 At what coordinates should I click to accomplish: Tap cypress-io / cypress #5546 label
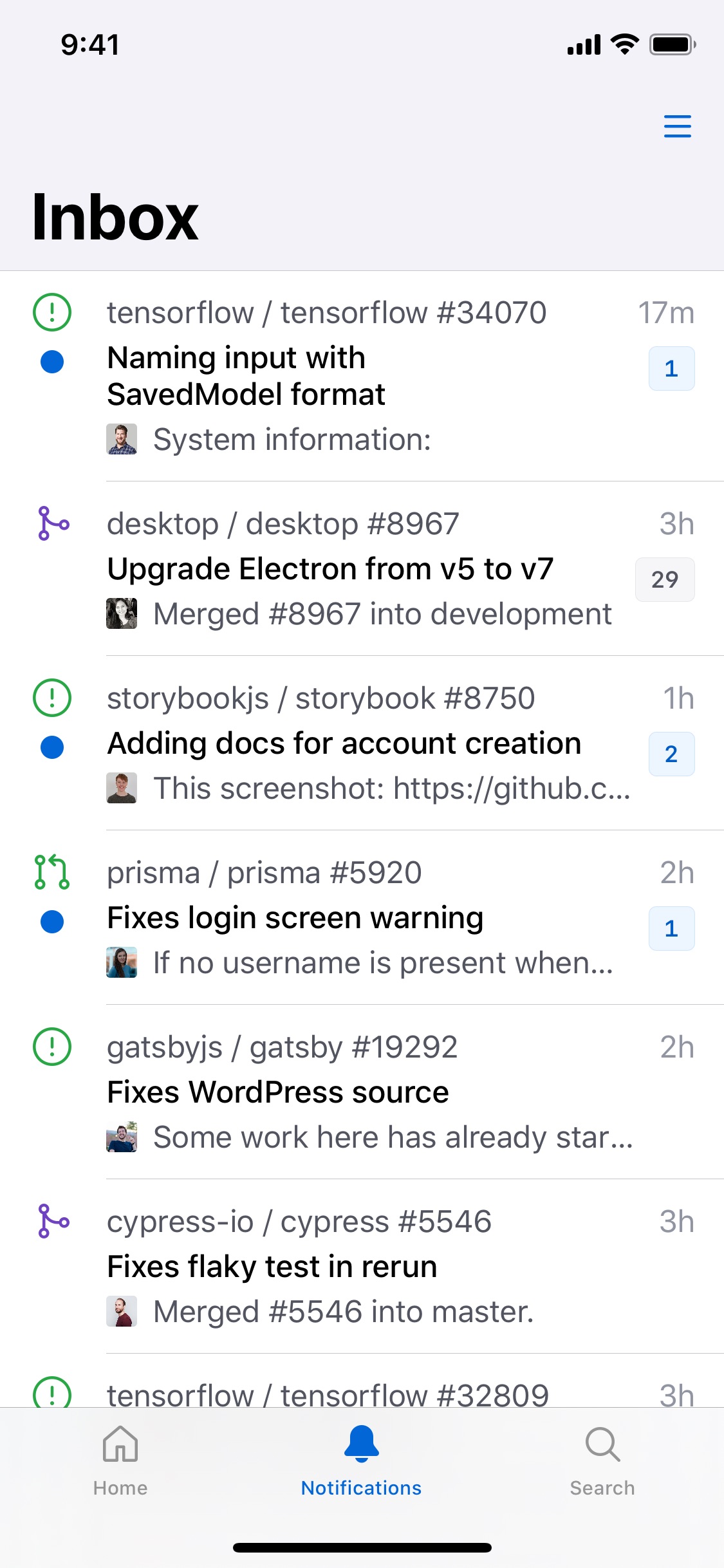coord(299,1222)
